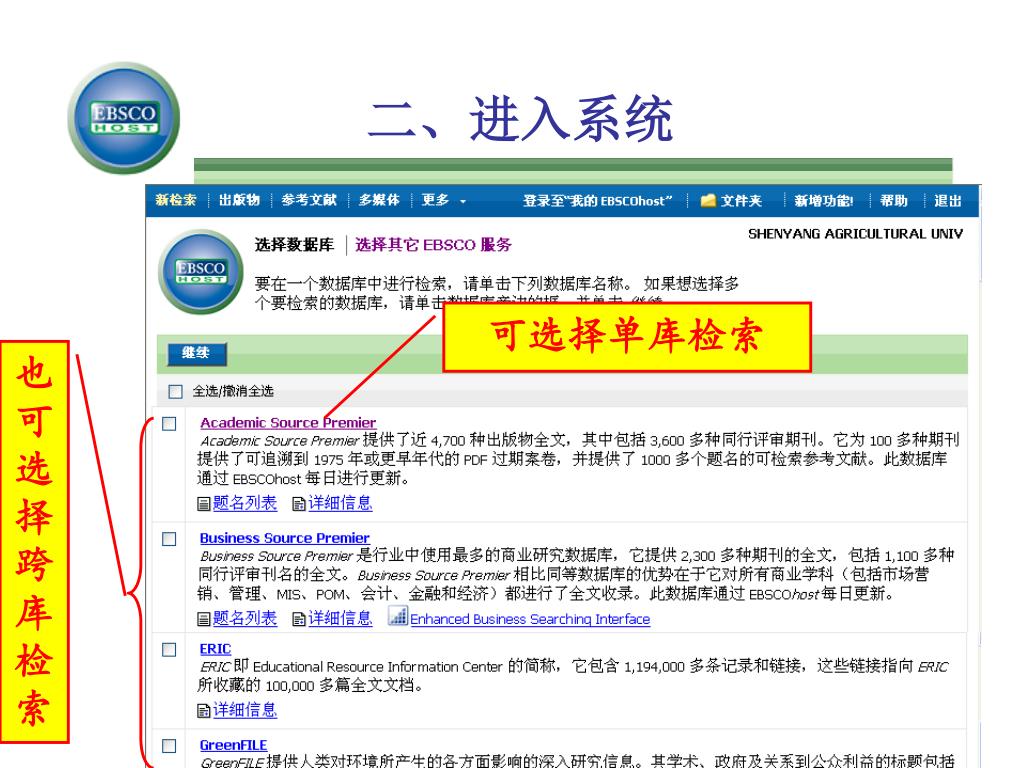Click the details icon under Business Source Premier

pos(298,618)
